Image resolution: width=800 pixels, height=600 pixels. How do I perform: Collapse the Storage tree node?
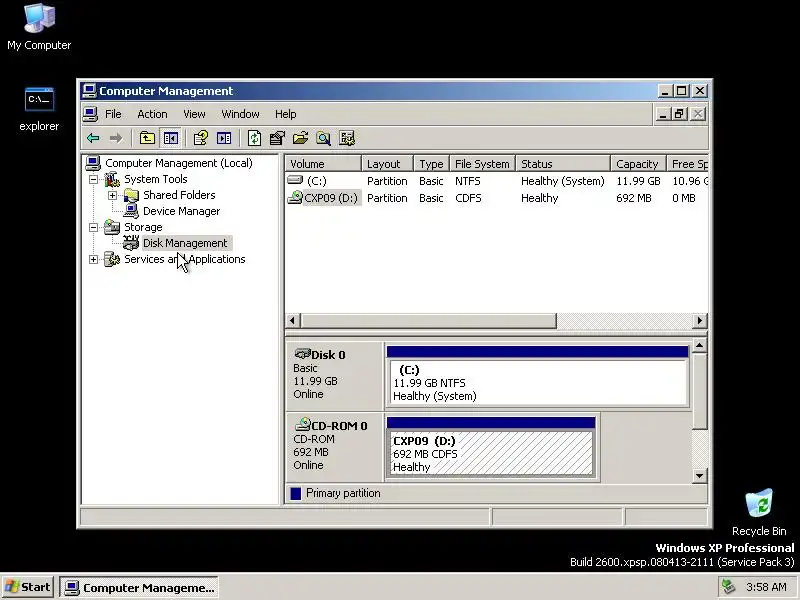[93, 227]
